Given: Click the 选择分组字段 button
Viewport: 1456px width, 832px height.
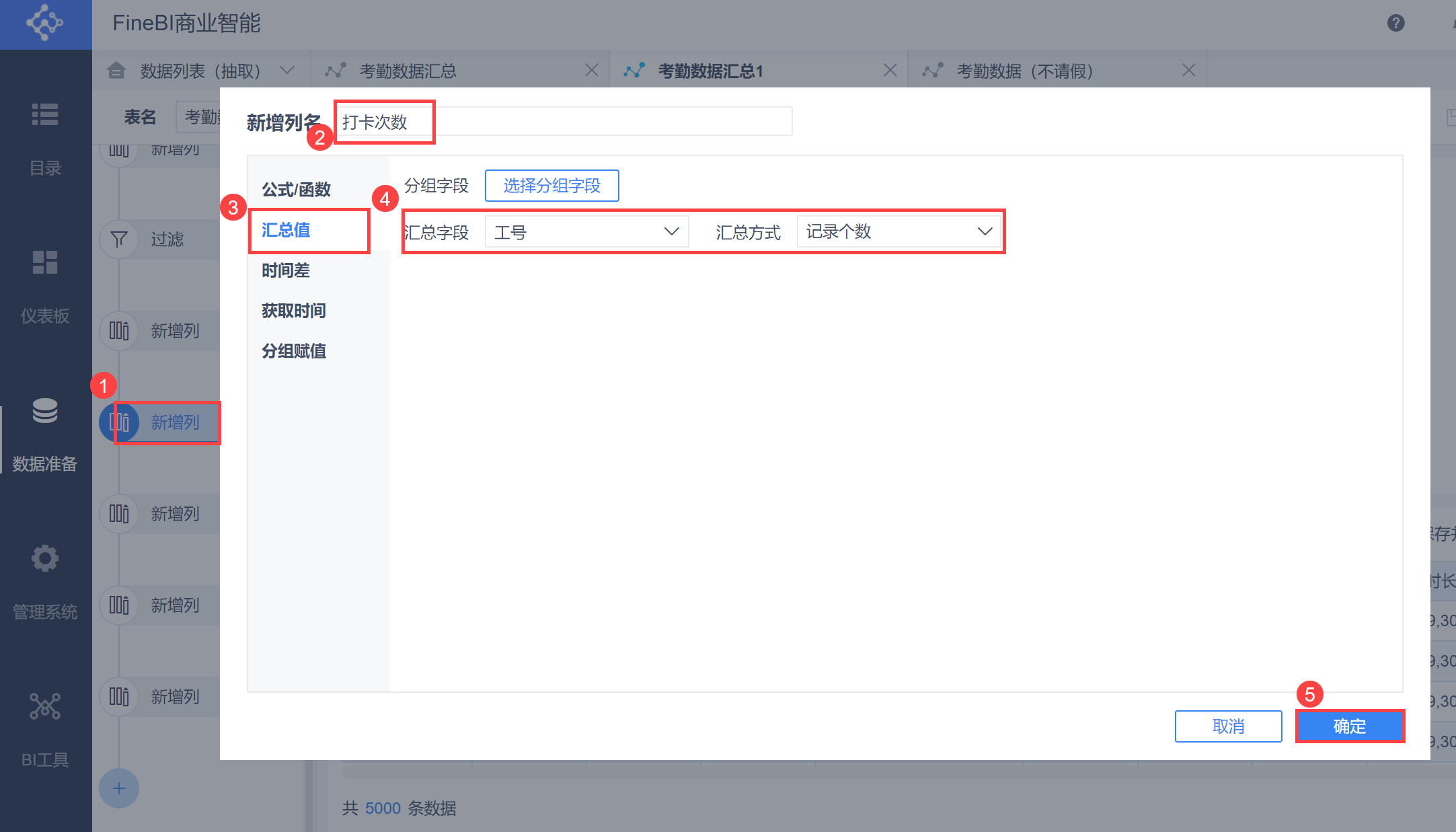Looking at the screenshot, I should click(551, 186).
